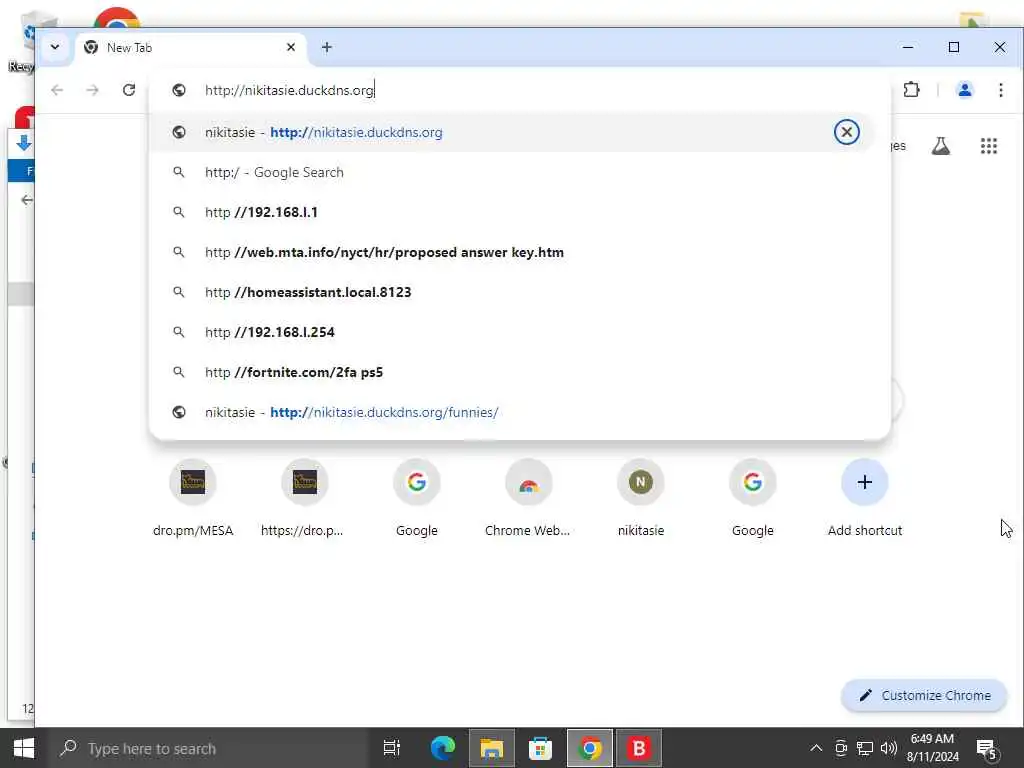Open the notification center icon
1024x768 pixels.
tap(987, 749)
